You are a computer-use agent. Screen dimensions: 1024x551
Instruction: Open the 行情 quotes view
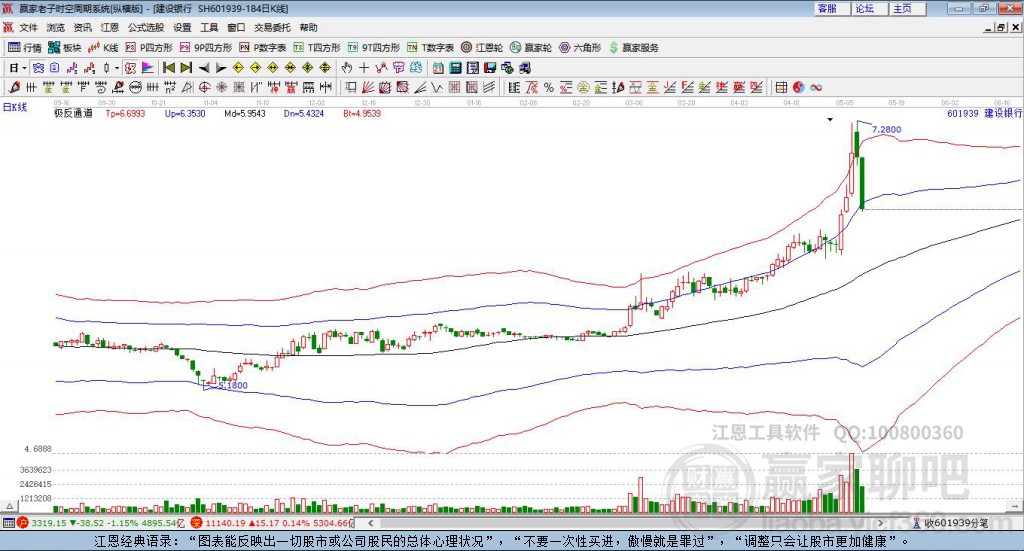pos(24,48)
